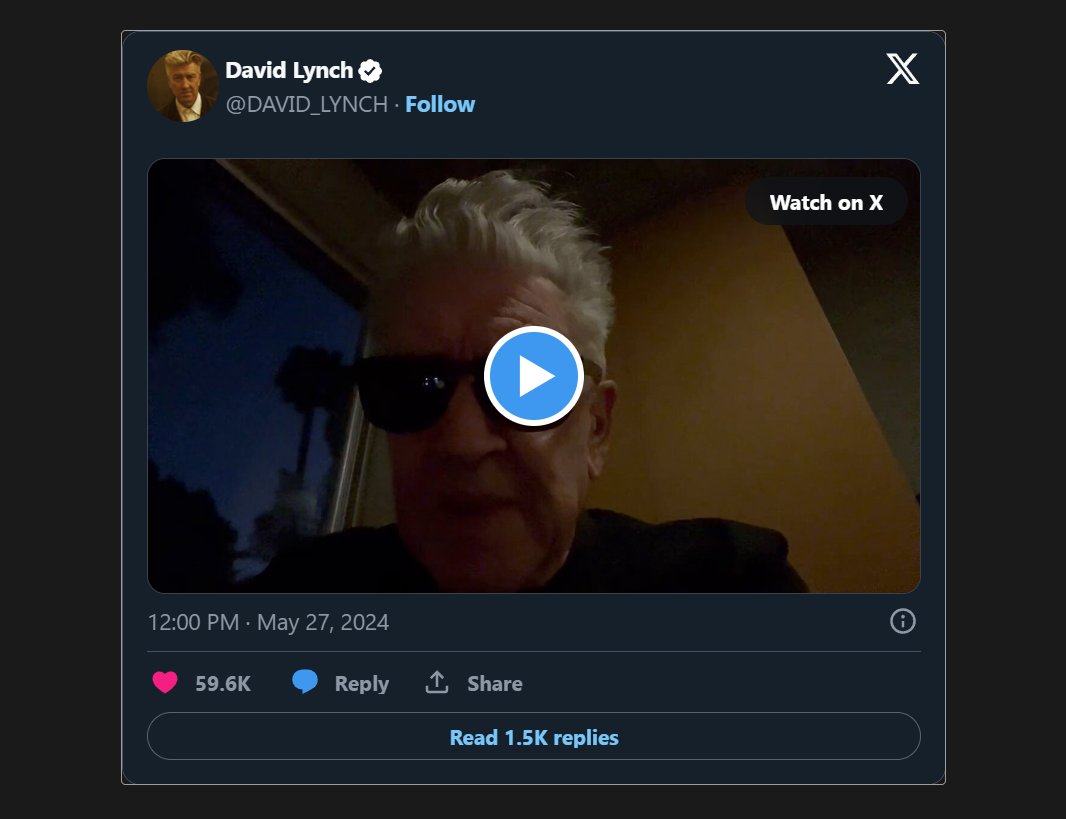Open David Lynch's profile via his name
The width and height of the screenshot is (1066, 819).
pyautogui.click(x=288, y=70)
